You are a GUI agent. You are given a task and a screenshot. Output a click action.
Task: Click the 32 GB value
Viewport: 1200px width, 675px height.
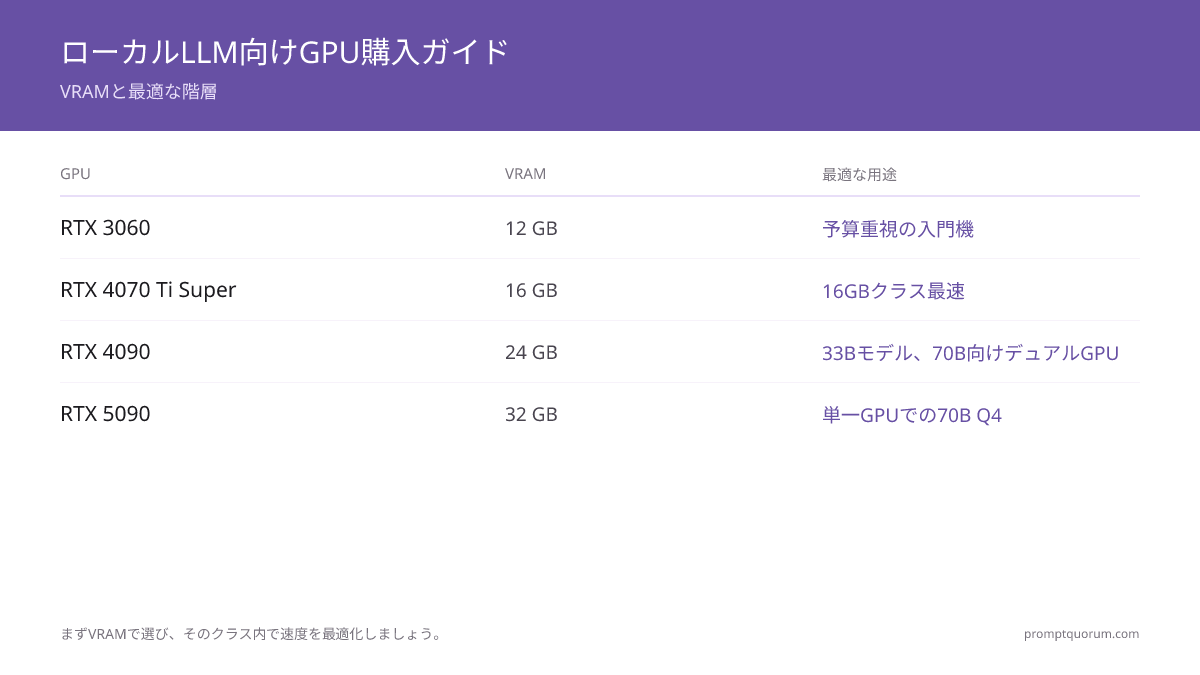click(x=531, y=414)
